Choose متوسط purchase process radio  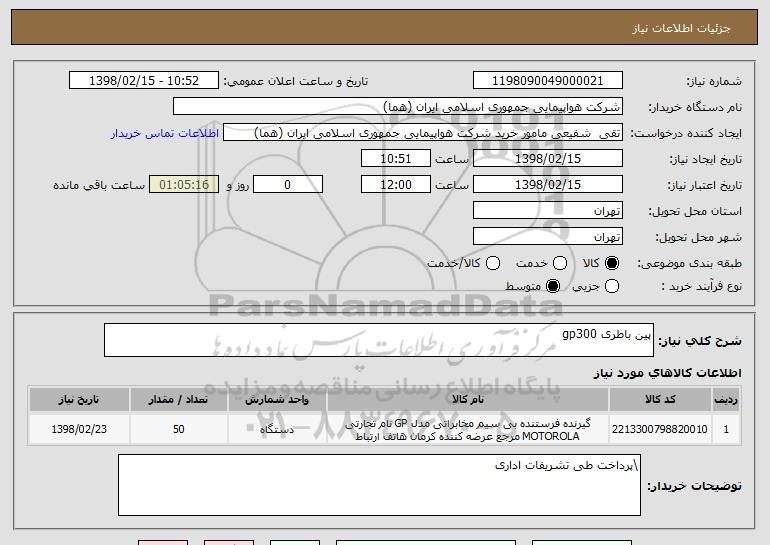click(x=553, y=286)
